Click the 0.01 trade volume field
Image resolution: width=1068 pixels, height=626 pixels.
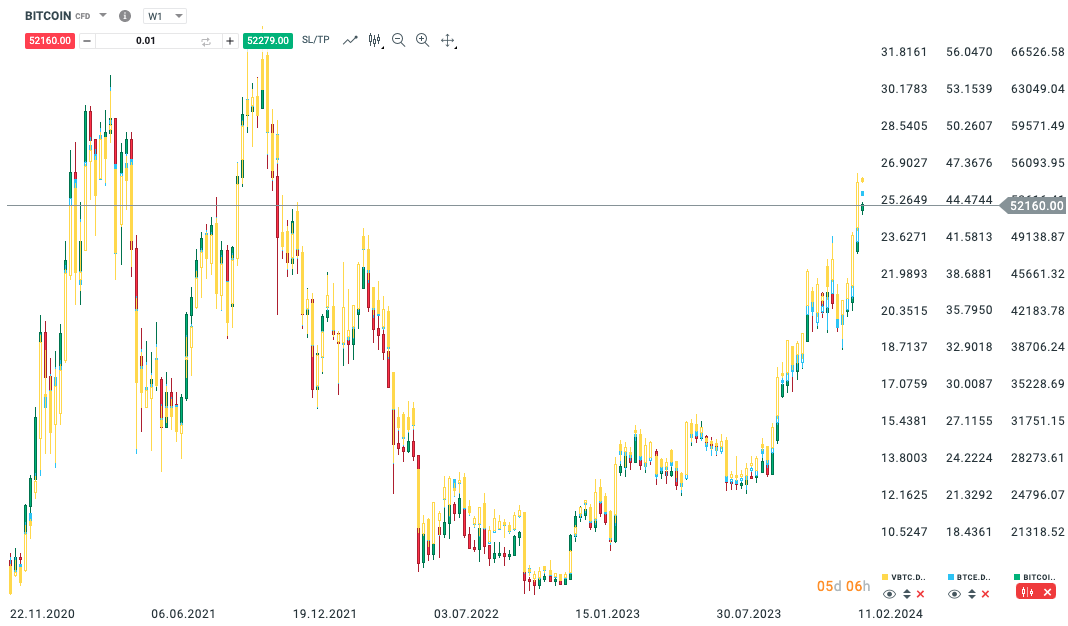pos(146,41)
